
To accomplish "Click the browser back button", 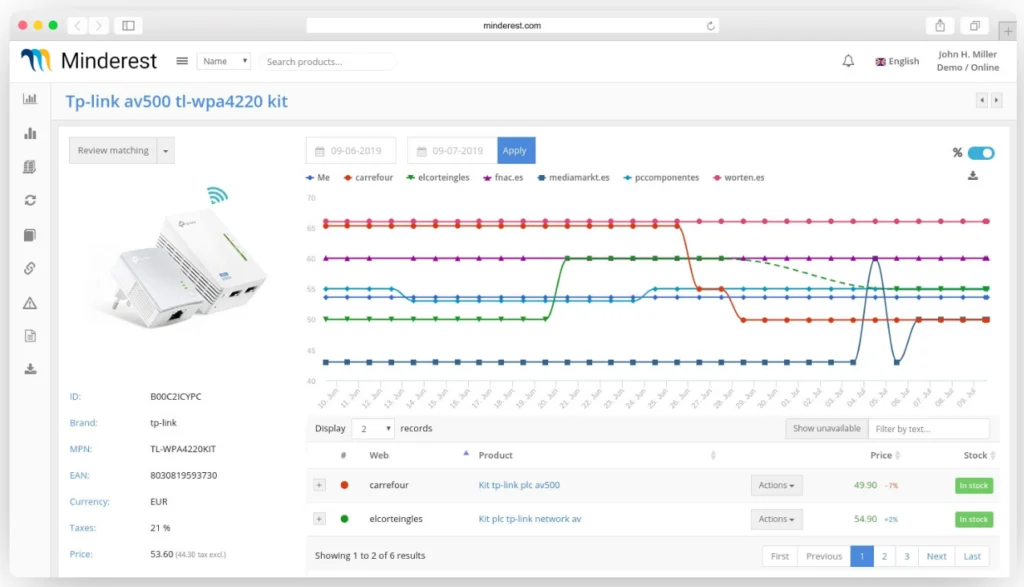I will 78,25.
